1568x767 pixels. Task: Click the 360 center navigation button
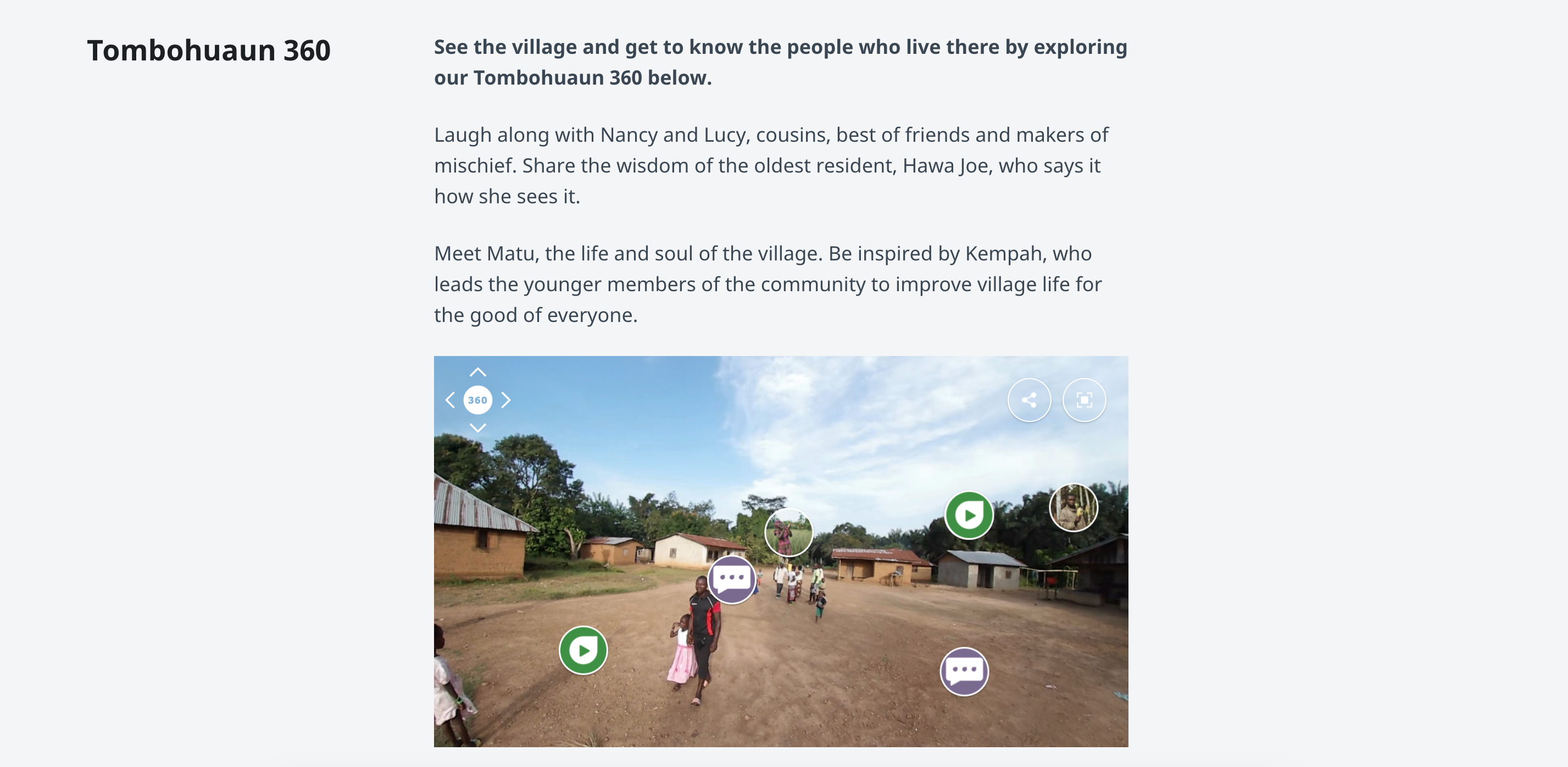[477, 400]
